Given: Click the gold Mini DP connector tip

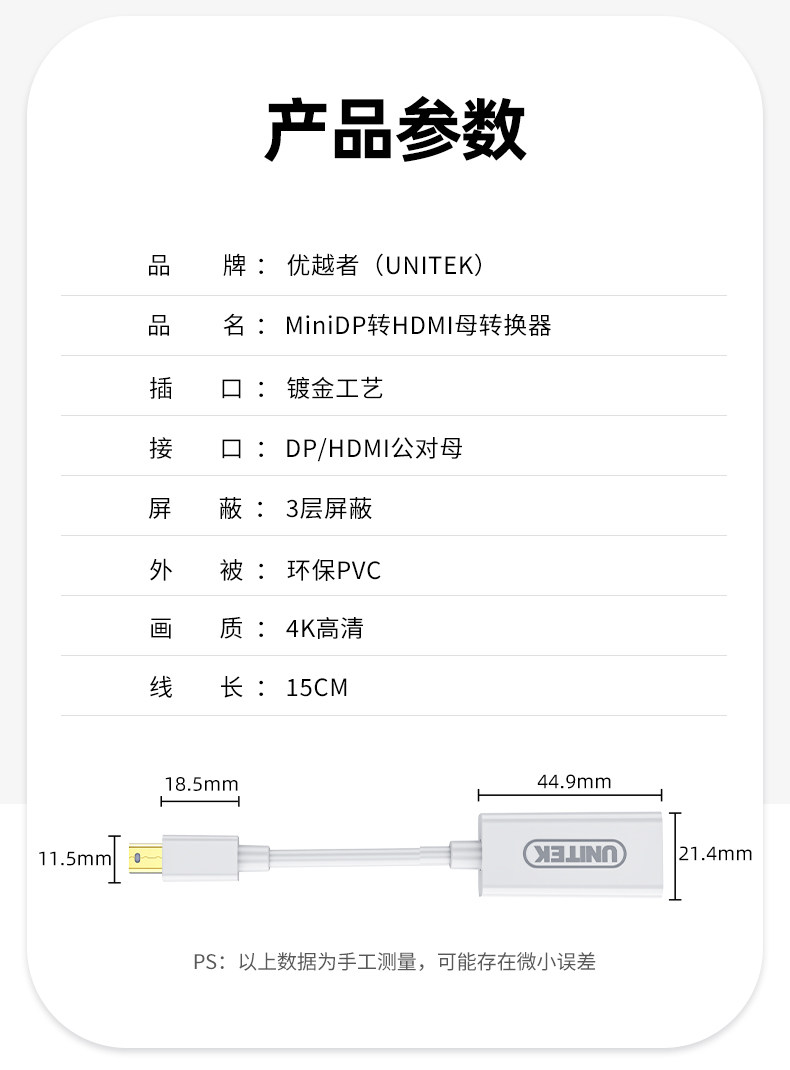Looking at the screenshot, I should [x=146, y=857].
